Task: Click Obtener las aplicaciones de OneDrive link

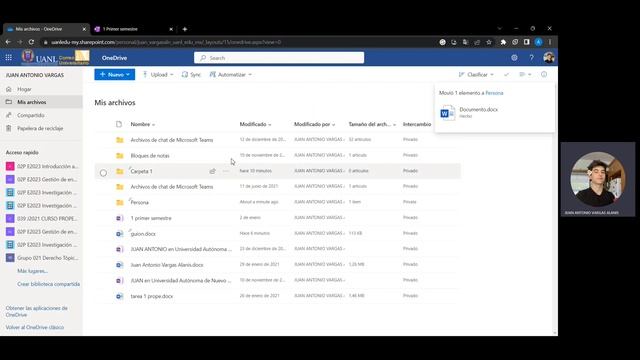Action: pyautogui.click(x=37, y=311)
